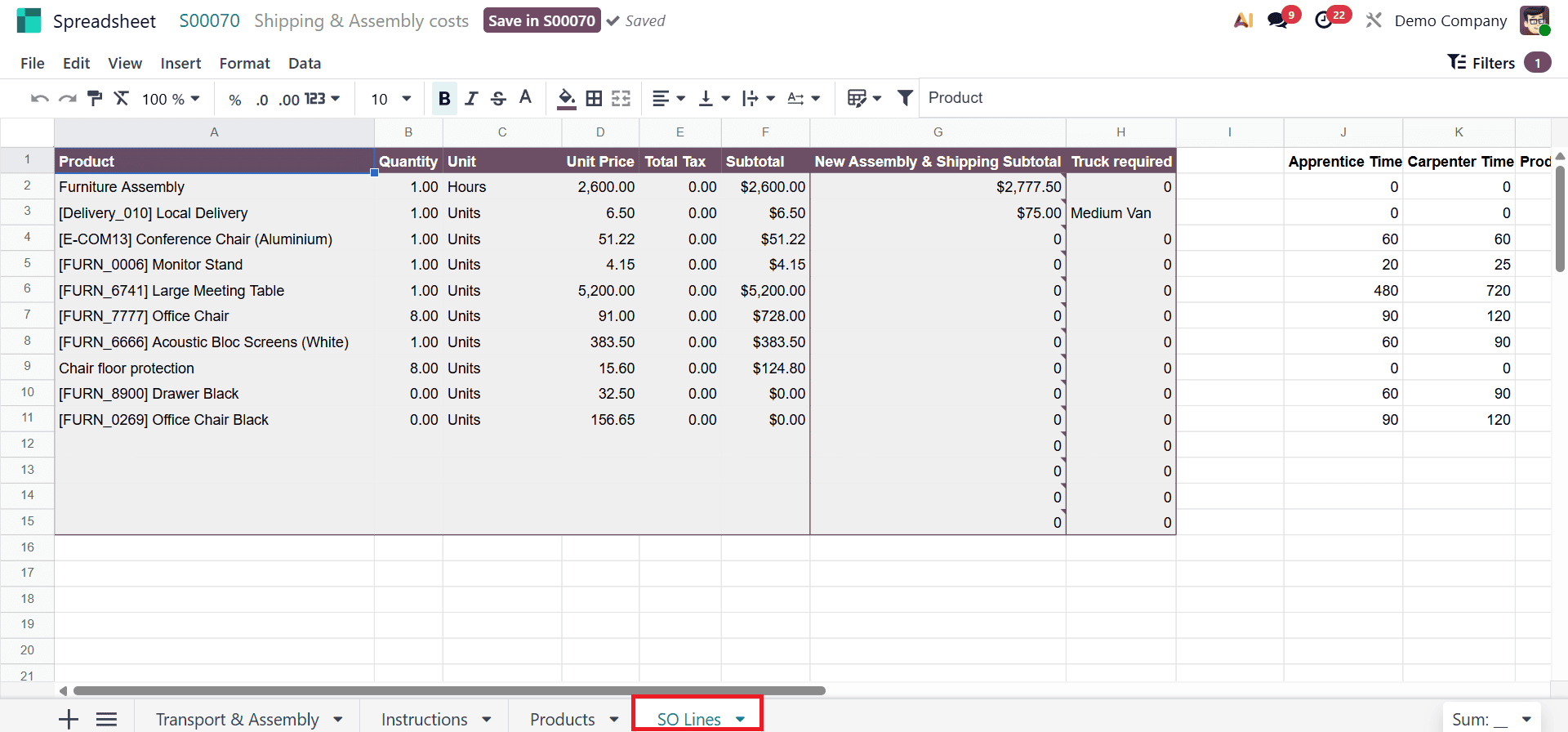This screenshot has width=1568, height=732.
Task: Open the S00070 breadcrumb link
Action: 210,20
